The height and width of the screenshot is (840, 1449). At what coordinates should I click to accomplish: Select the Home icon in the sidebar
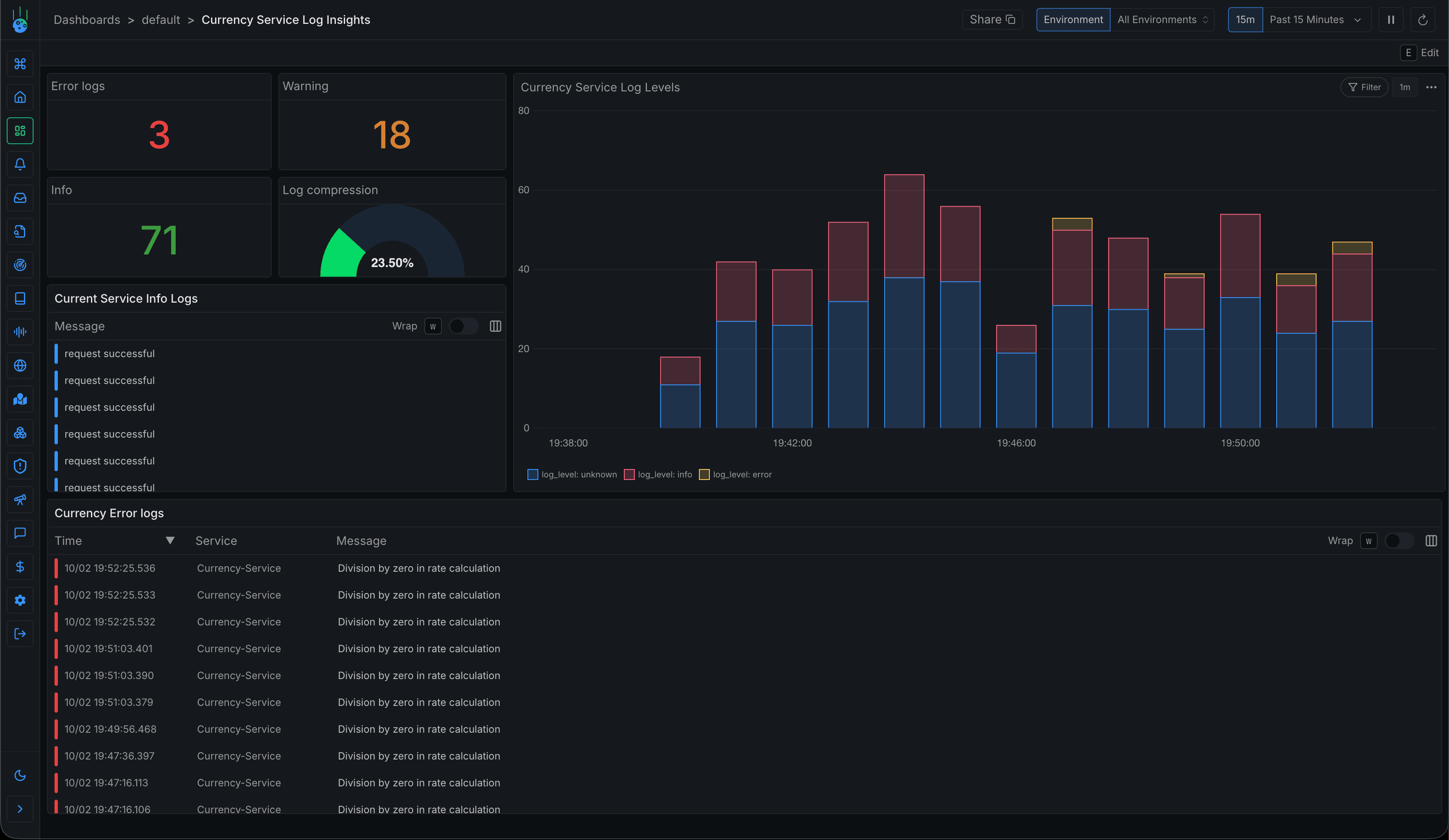click(20, 97)
